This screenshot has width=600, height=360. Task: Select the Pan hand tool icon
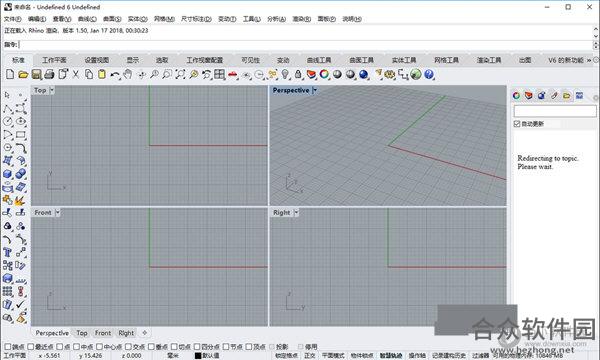pyautogui.click(x=128, y=74)
